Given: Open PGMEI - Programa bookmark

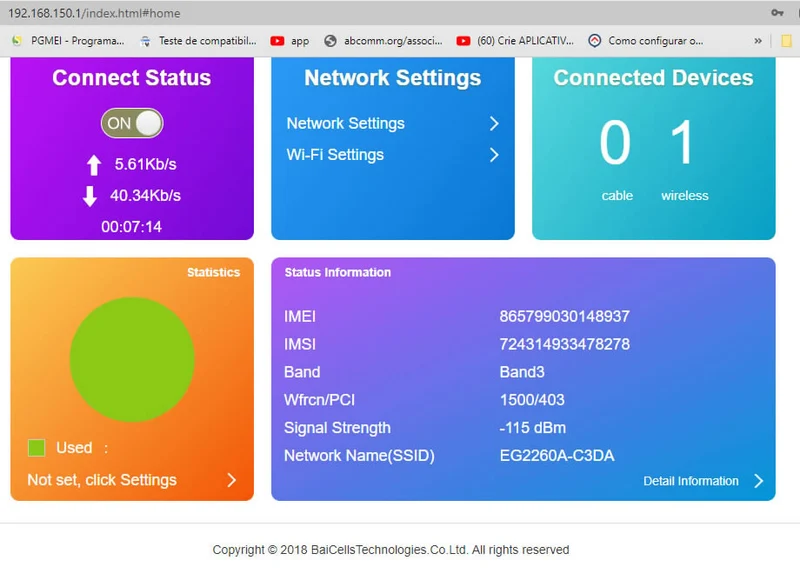Looking at the screenshot, I should coord(68,41).
